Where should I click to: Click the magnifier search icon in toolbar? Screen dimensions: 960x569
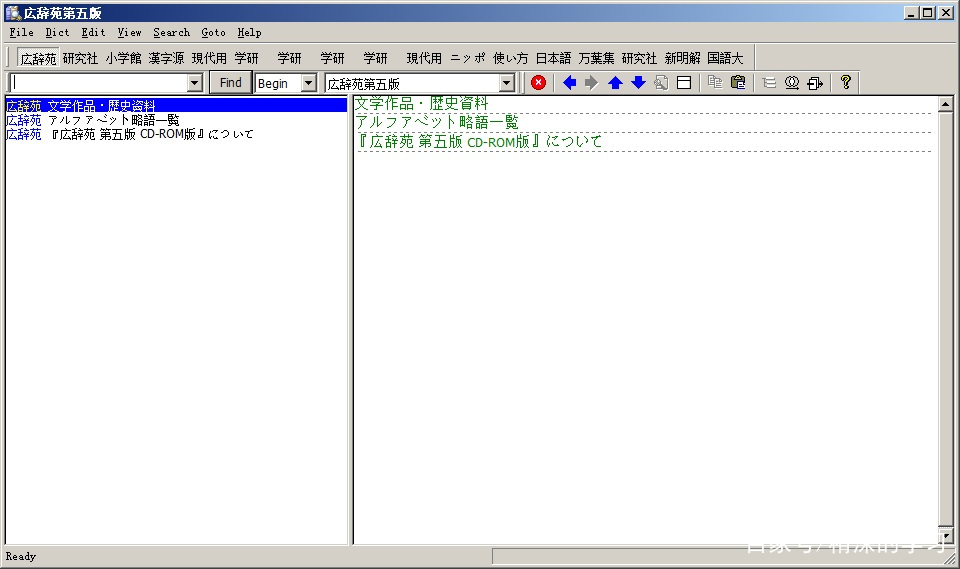tap(792, 83)
